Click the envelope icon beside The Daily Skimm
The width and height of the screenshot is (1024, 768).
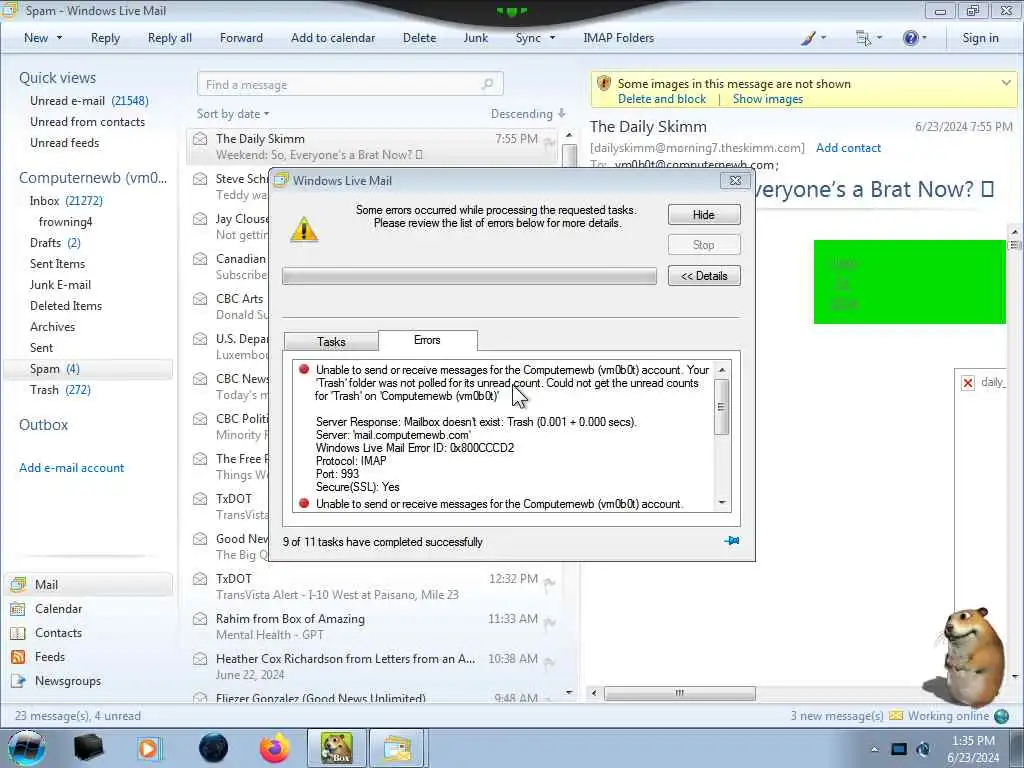[x=200, y=139]
